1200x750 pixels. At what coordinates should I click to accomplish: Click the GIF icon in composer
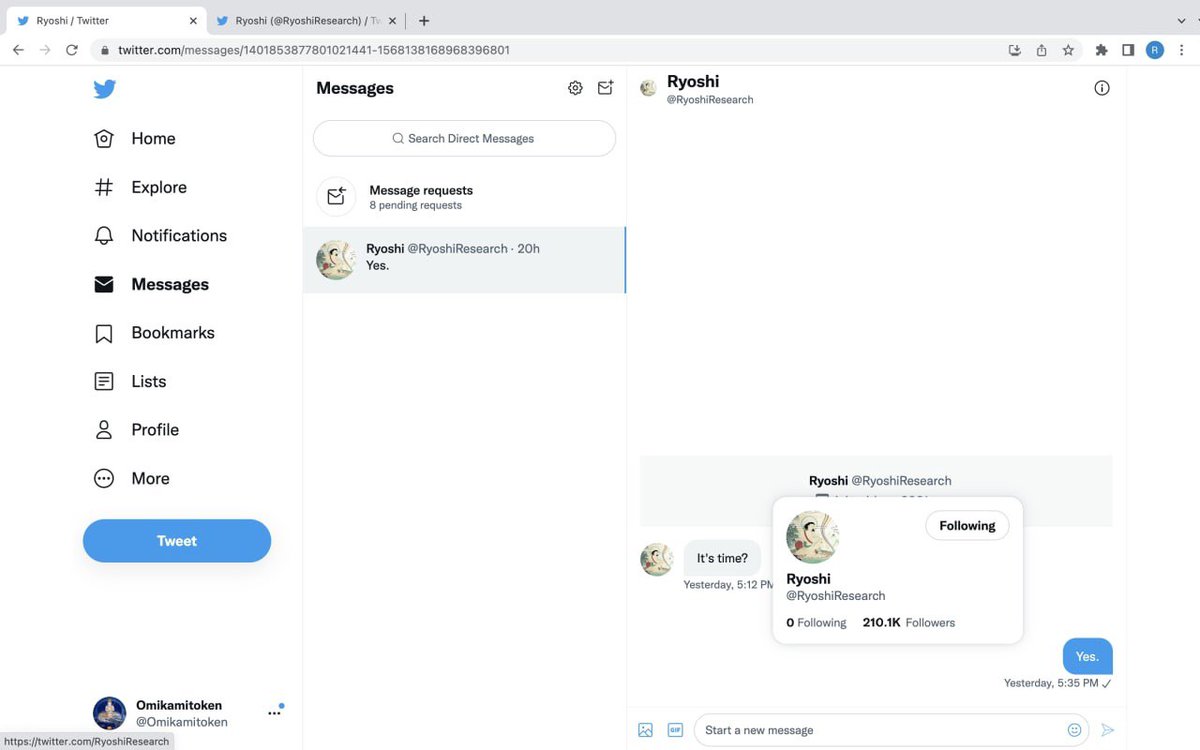(x=675, y=730)
